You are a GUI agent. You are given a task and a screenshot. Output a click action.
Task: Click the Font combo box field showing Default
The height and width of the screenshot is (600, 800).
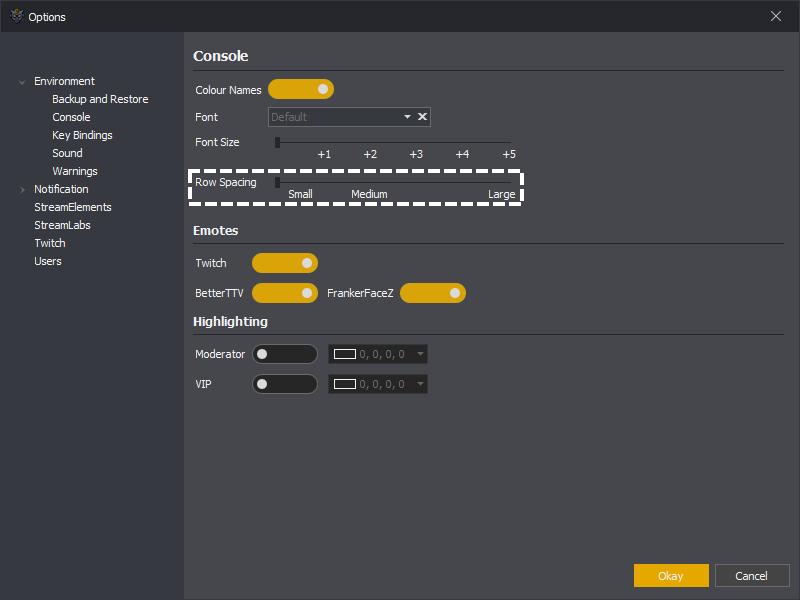tap(349, 117)
